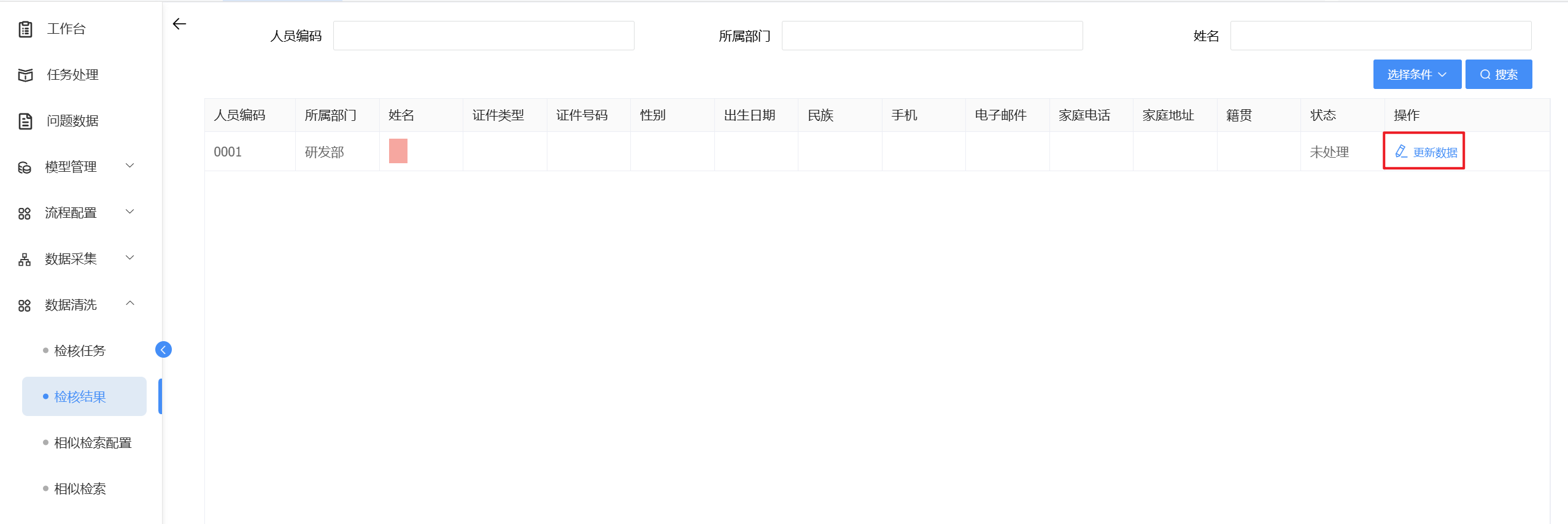
Task: Click the 模型管理 sidebar icon
Action: 25,167
